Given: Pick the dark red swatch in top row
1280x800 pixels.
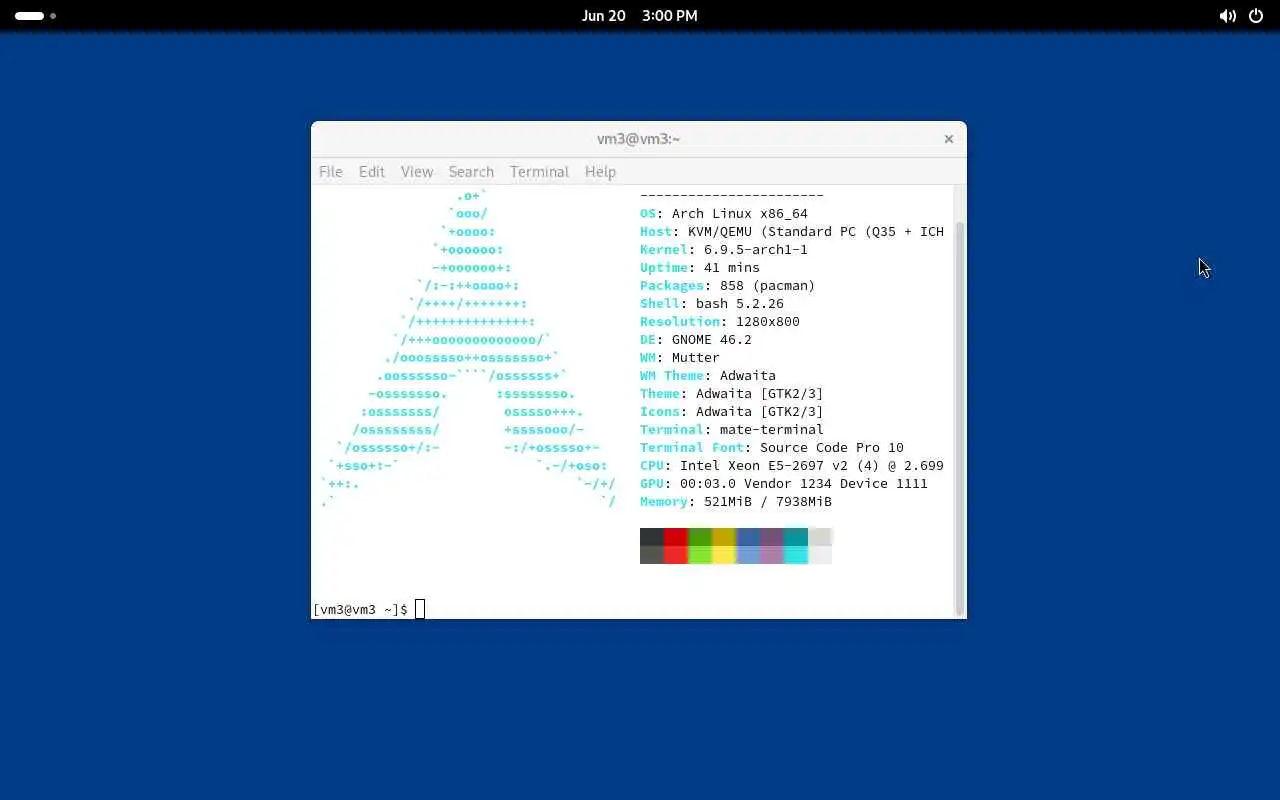Looking at the screenshot, I should point(676,537).
